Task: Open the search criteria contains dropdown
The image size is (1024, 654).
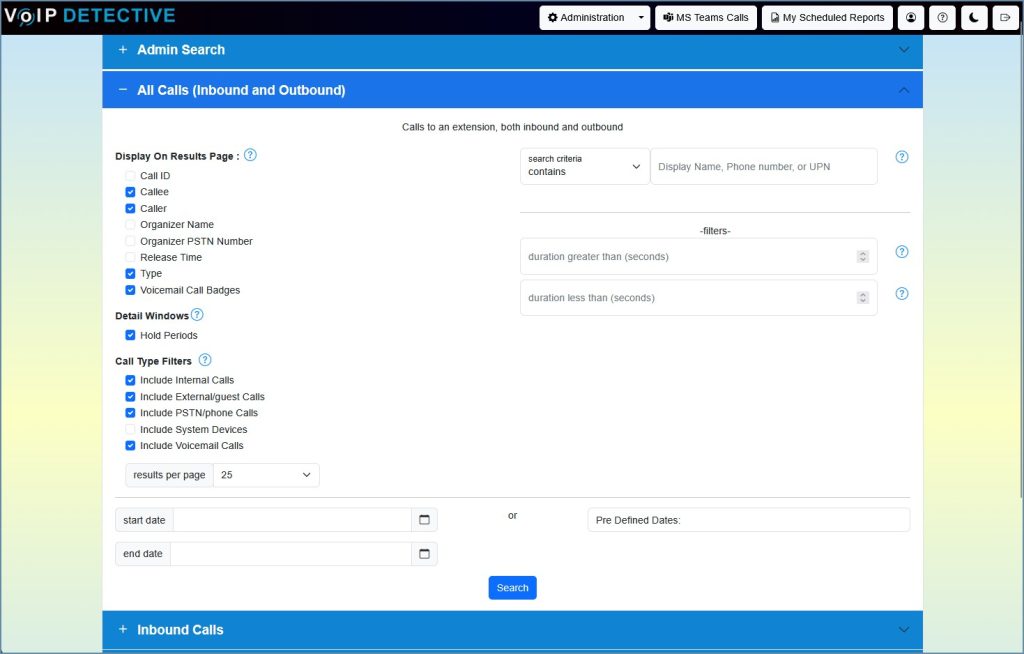Action: 583,166
